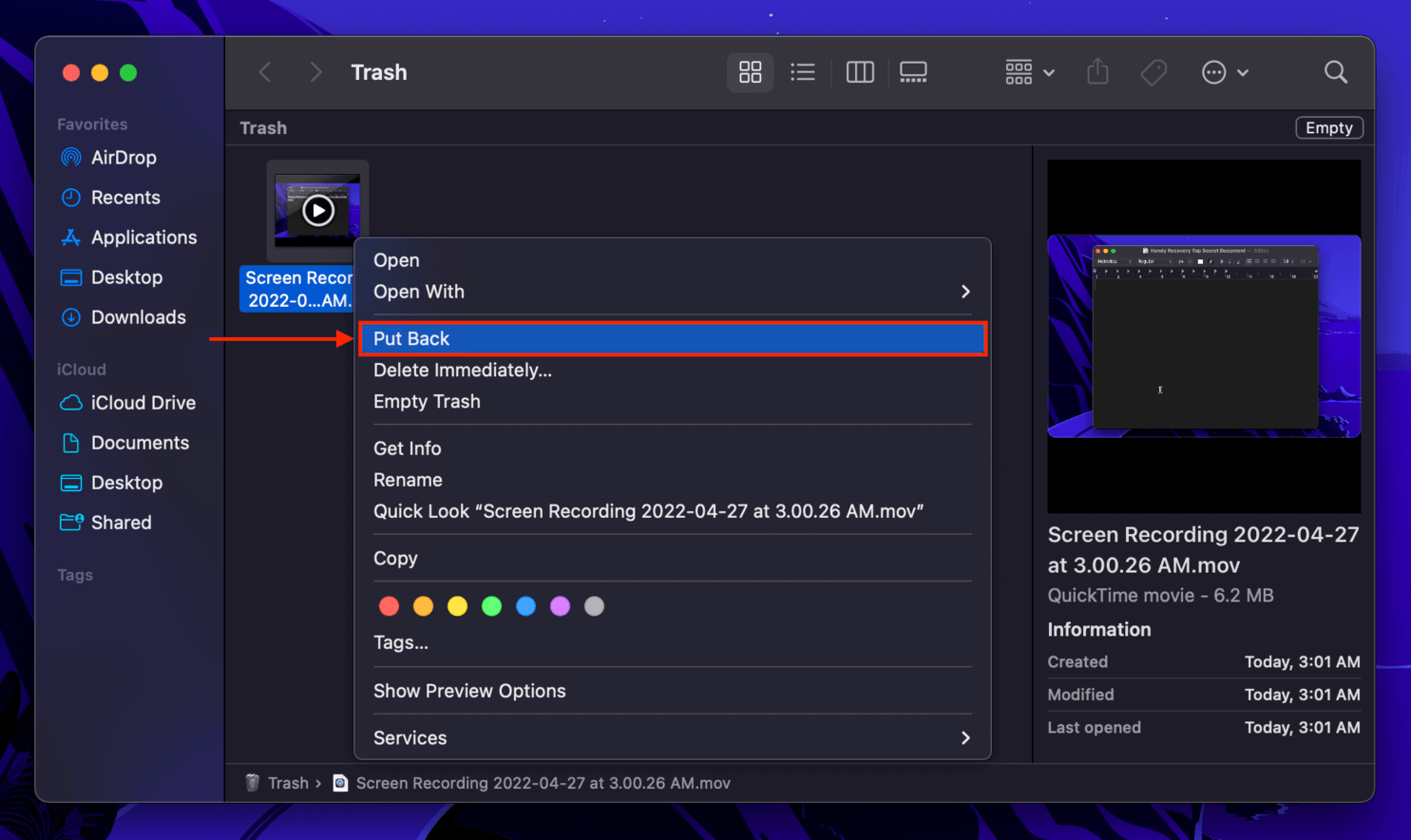Choose Tags… from the context menu
Image resolution: width=1411 pixels, height=840 pixels.
coord(673,643)
